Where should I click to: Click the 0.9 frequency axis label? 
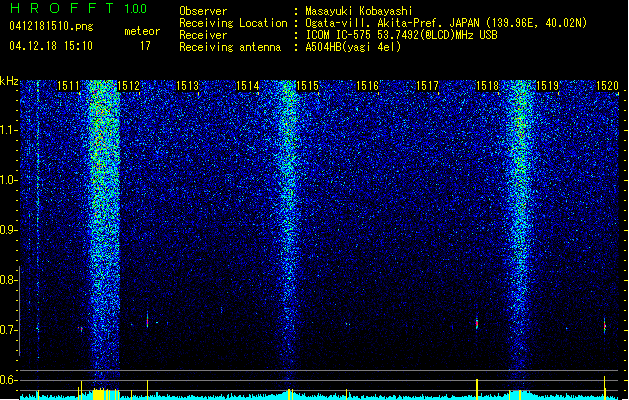[8, 230]
